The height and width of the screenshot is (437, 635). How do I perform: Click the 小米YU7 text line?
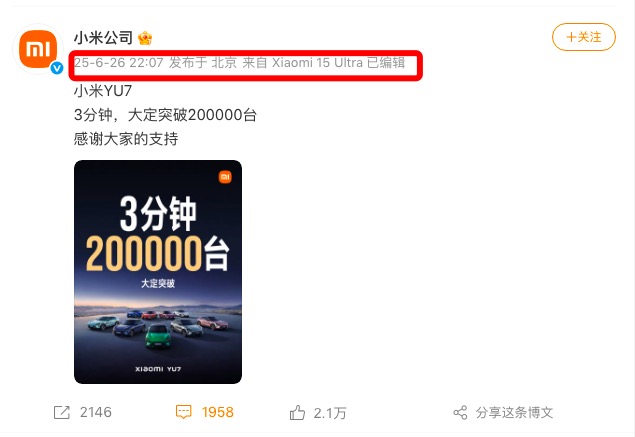pos(103,91)
